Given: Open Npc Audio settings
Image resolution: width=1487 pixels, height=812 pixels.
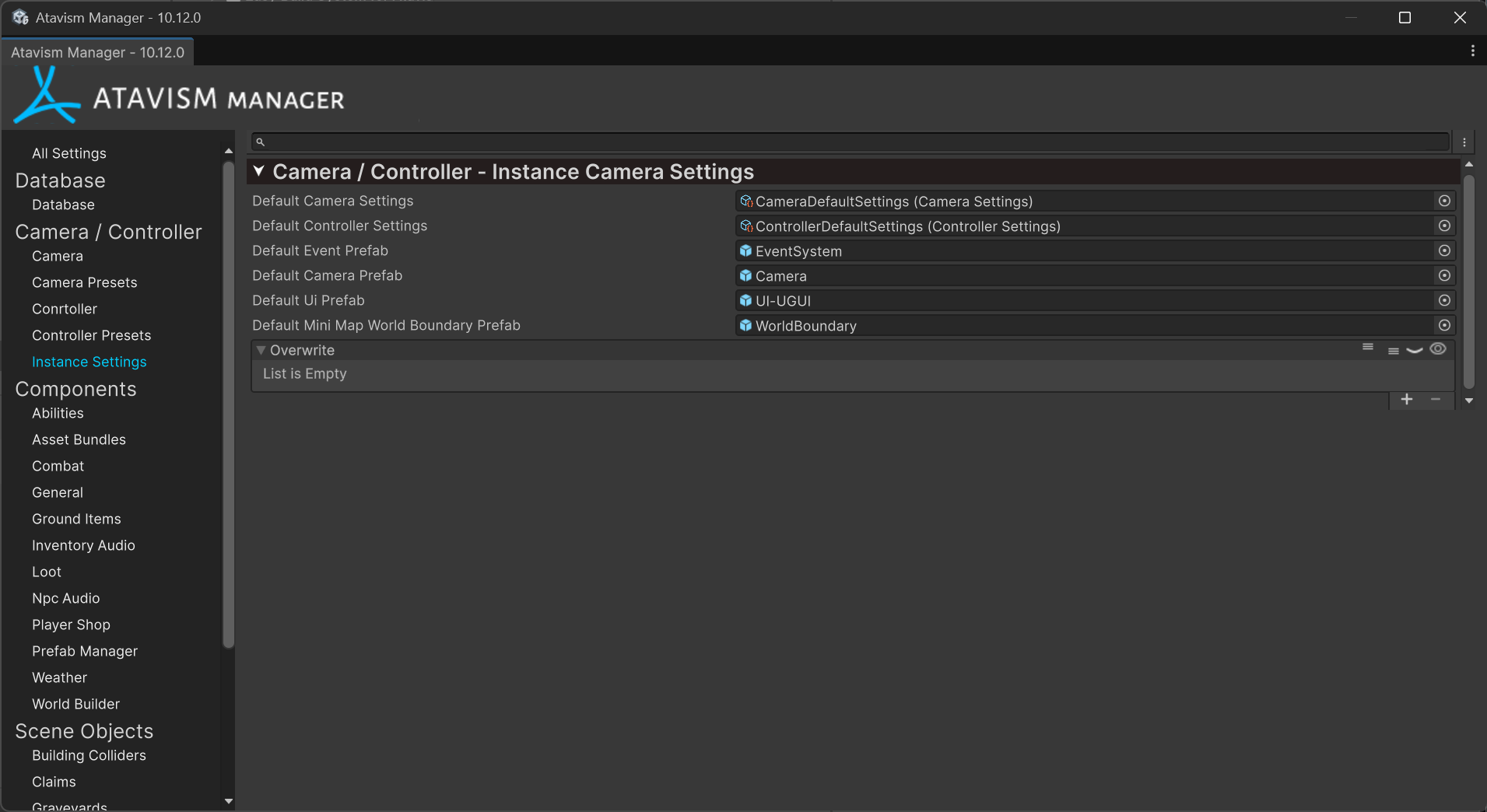Looking at the screenshot, I should point(66,598).
